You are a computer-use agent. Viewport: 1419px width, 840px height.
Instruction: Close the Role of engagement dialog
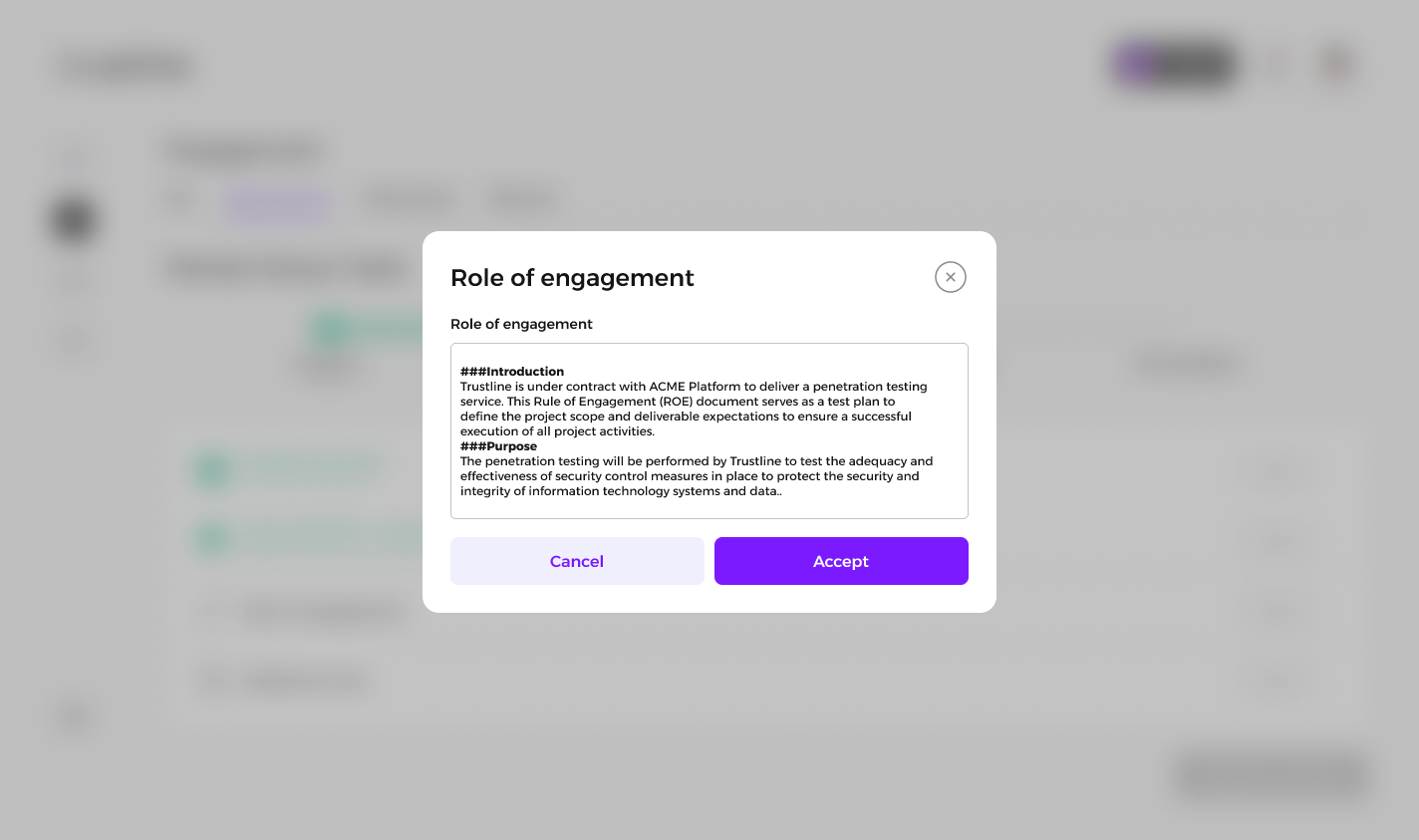click(x=951, y=277)
